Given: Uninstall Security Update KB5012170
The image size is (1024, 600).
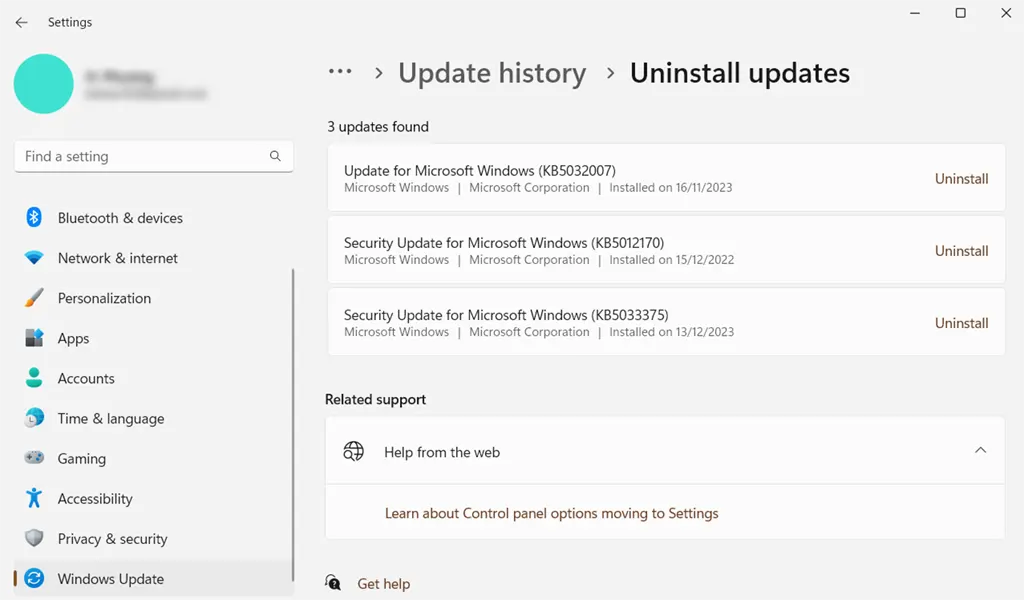Looking at the screenshot, I should pos(961,251).
